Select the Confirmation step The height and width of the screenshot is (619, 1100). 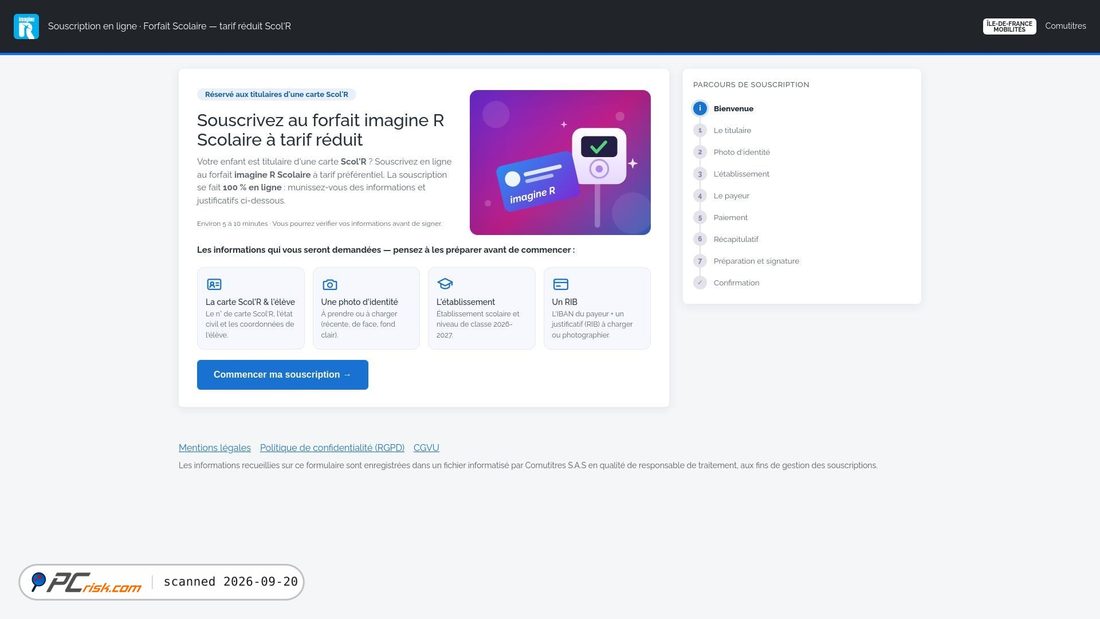[736, 283]
